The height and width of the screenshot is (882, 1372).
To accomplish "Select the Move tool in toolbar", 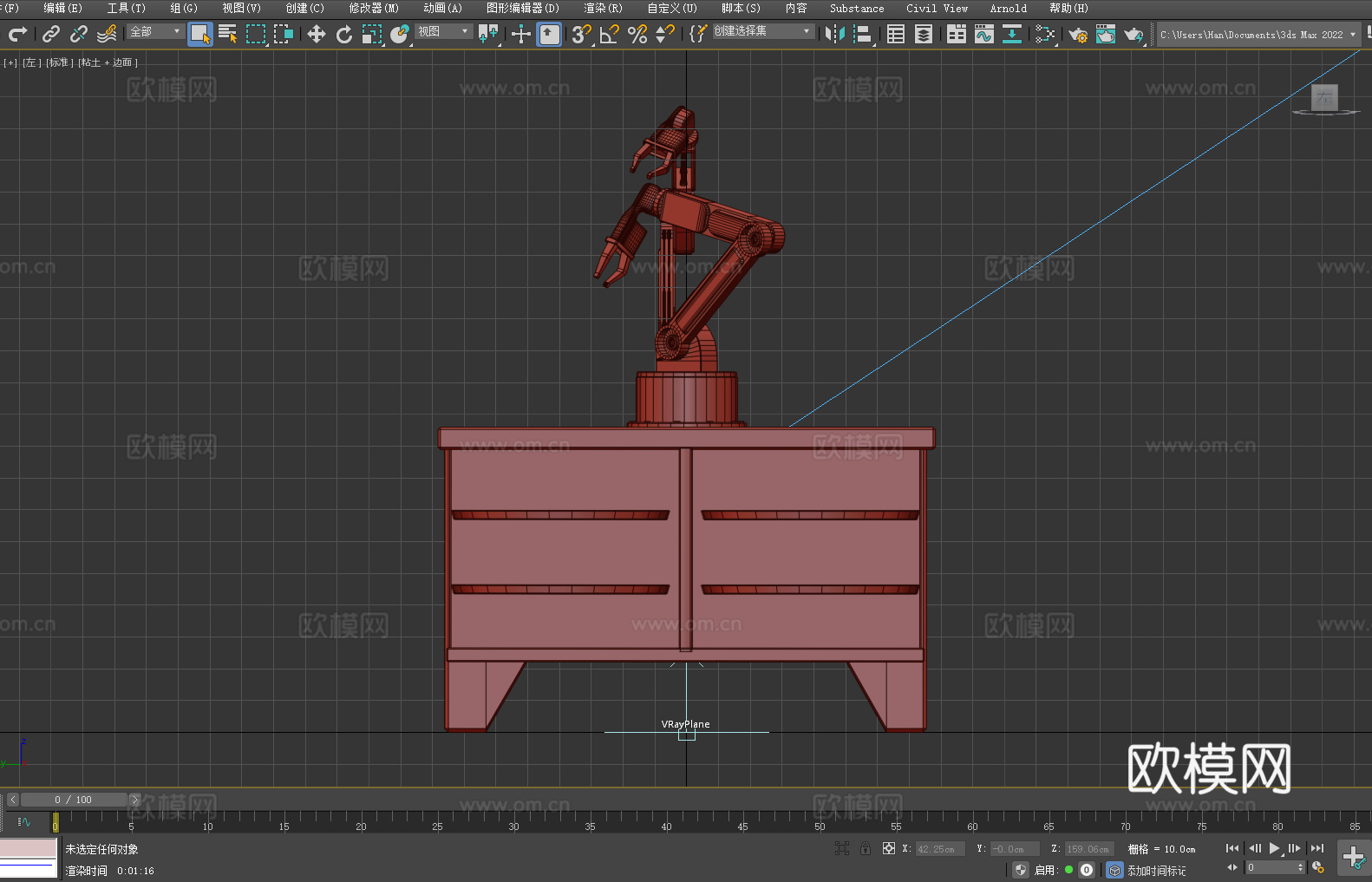I will click(316, 34).
